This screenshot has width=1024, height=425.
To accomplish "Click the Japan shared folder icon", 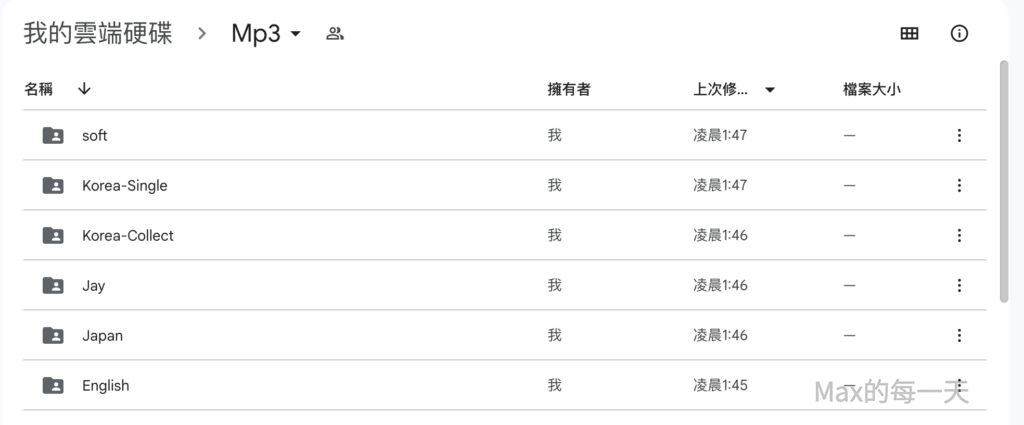I will point(53,336).
